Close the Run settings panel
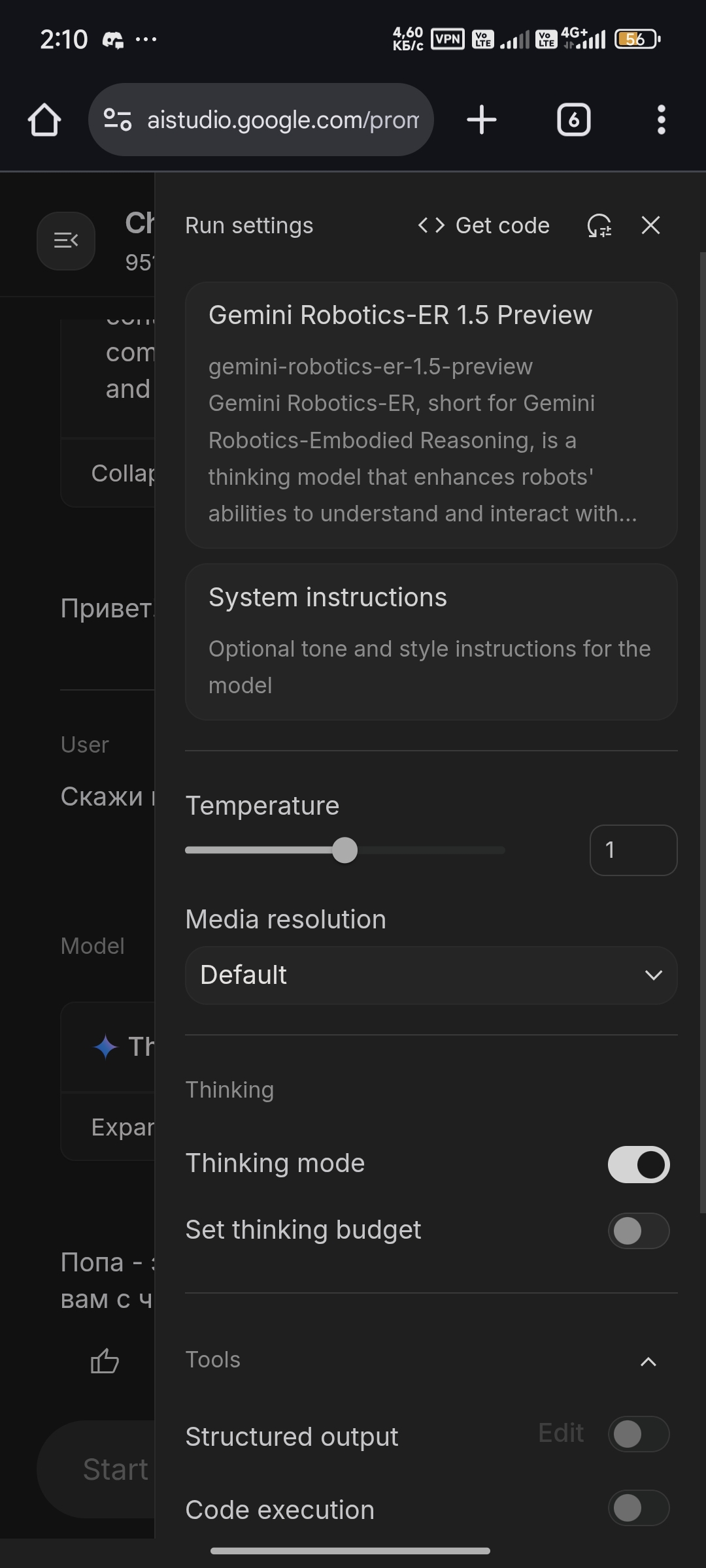 click(x=650, y=225)
